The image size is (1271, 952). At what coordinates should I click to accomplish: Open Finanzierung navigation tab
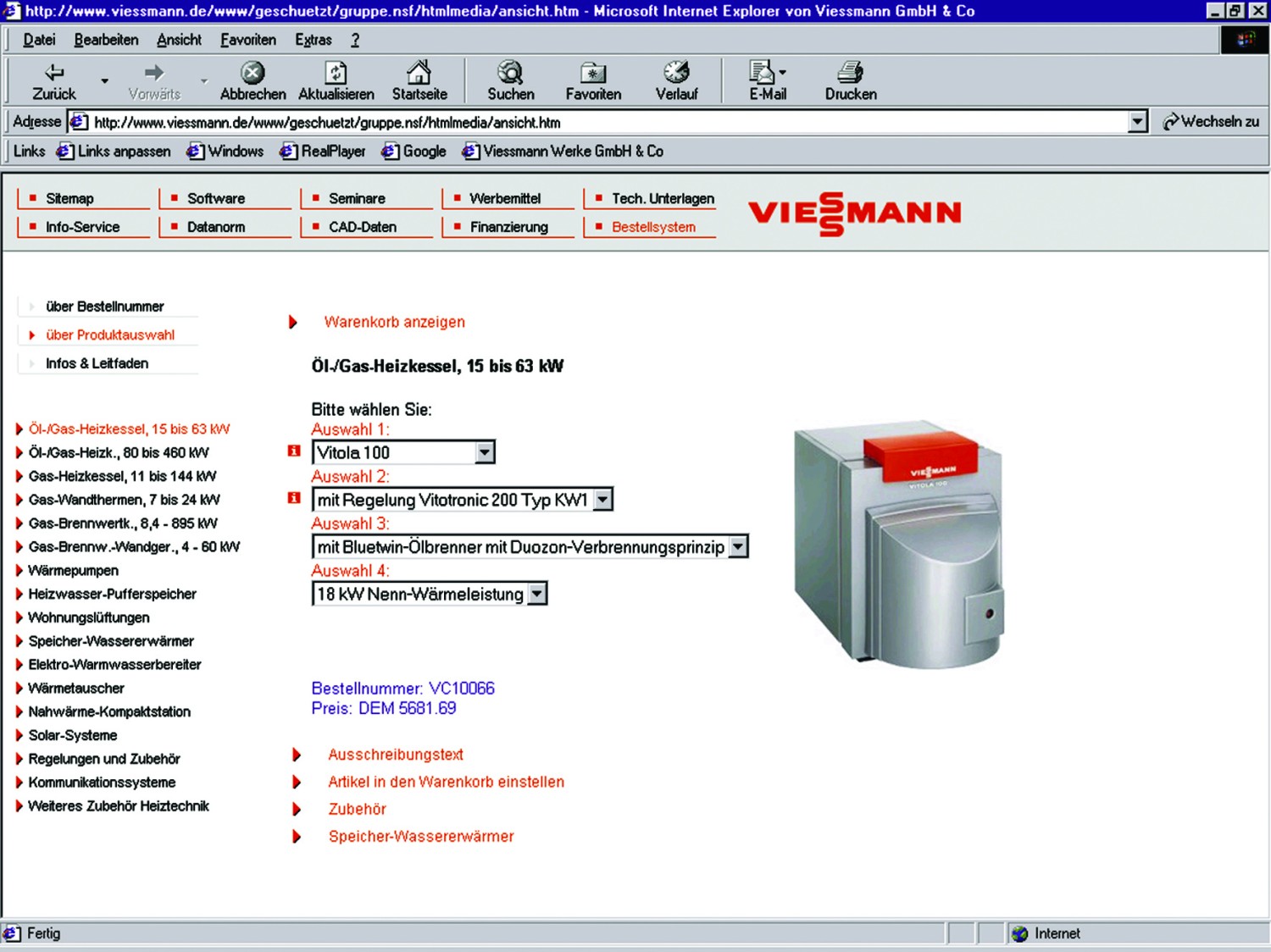508,227
